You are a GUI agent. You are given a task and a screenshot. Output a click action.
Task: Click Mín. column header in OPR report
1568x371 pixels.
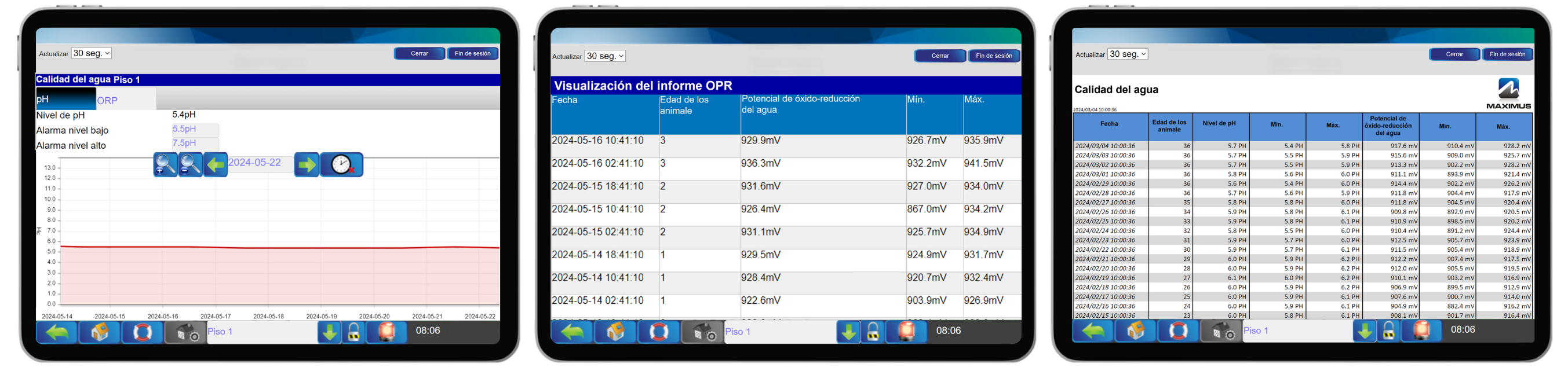point(934,114)
